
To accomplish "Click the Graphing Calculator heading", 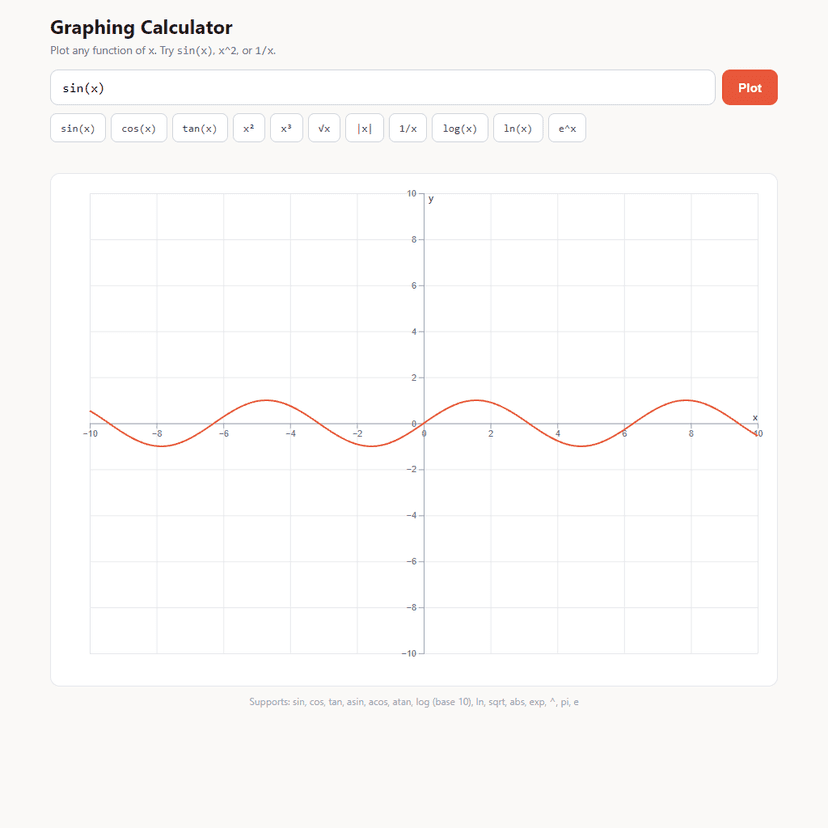I will pos(141,27).
